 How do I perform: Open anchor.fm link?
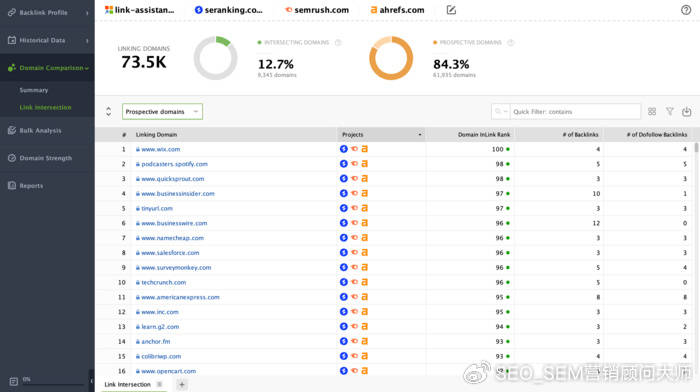[155, 341]
